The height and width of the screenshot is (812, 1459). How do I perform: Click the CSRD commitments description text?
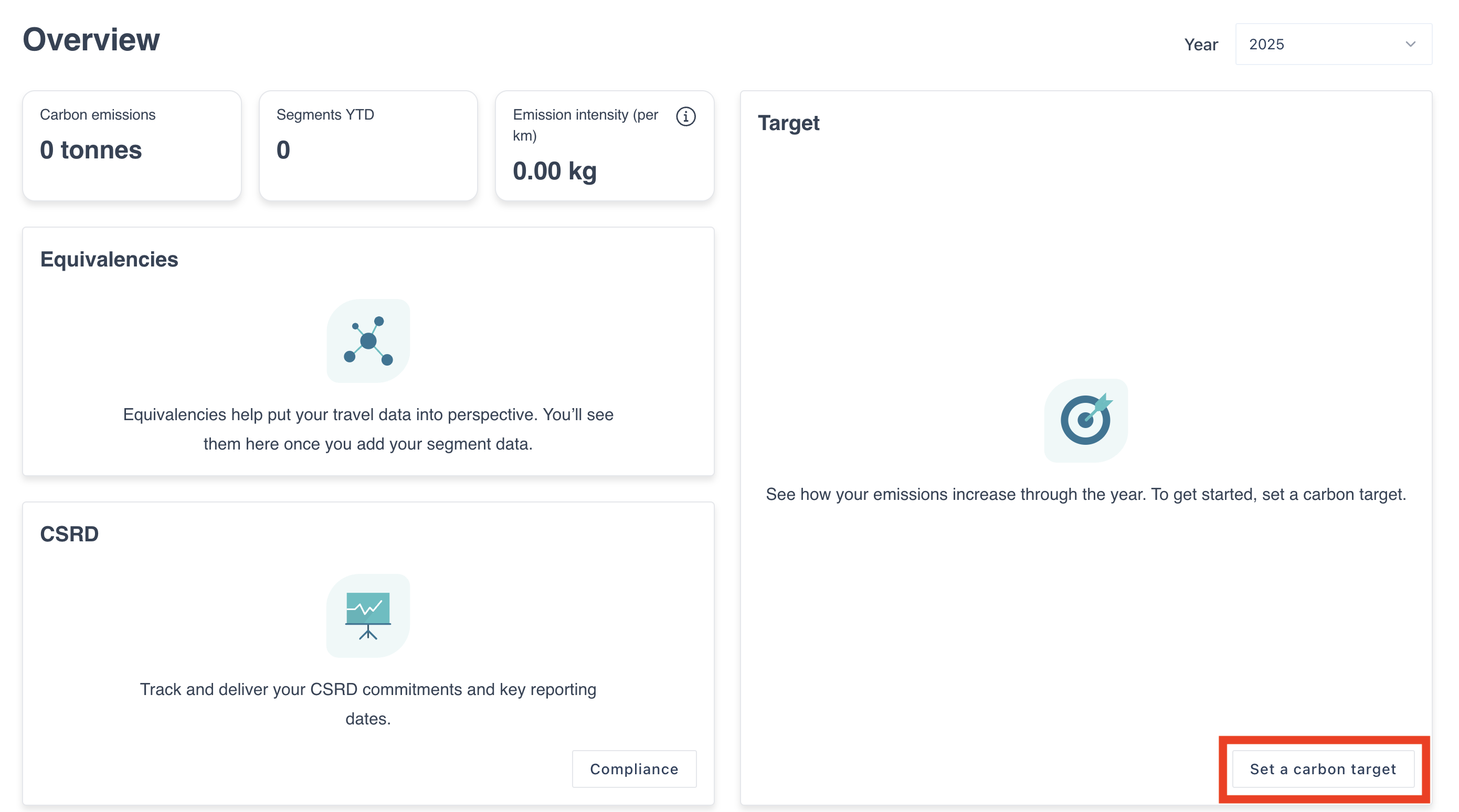(368, 703)
